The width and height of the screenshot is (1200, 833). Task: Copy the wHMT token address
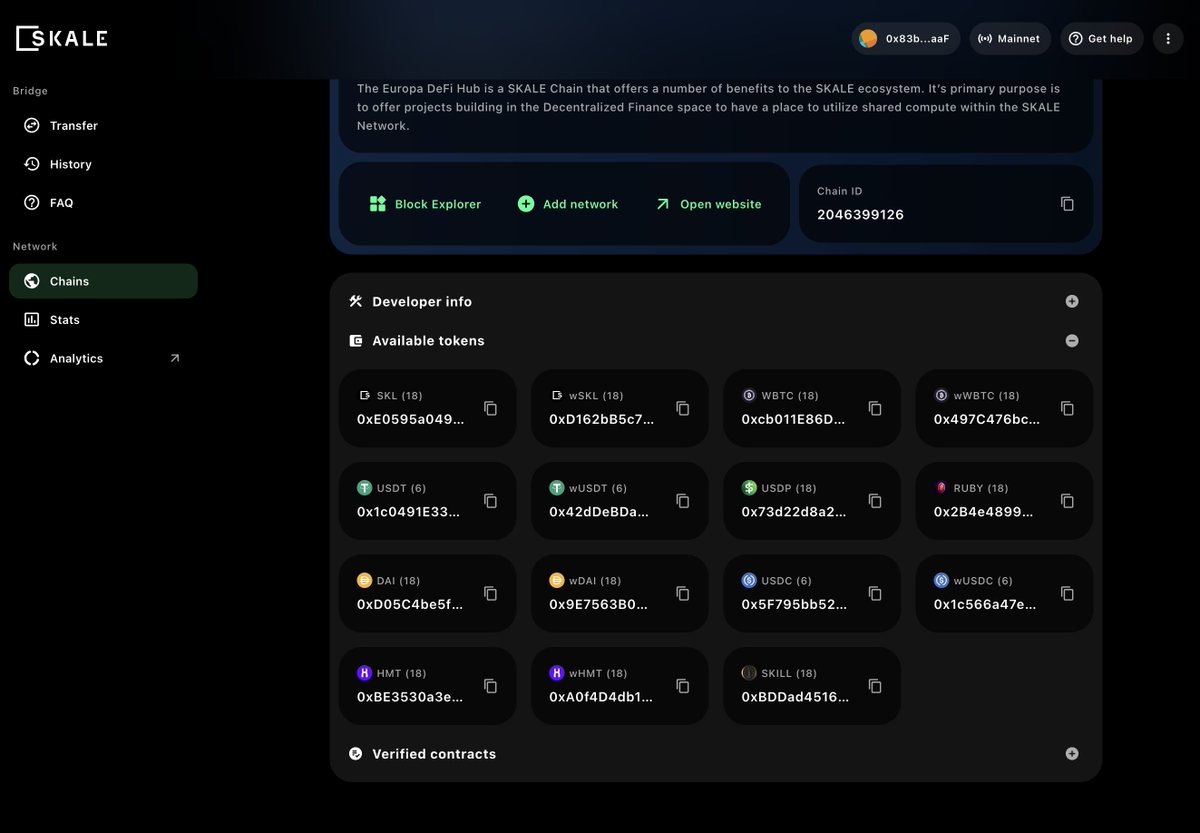click(x=682, y=686)
